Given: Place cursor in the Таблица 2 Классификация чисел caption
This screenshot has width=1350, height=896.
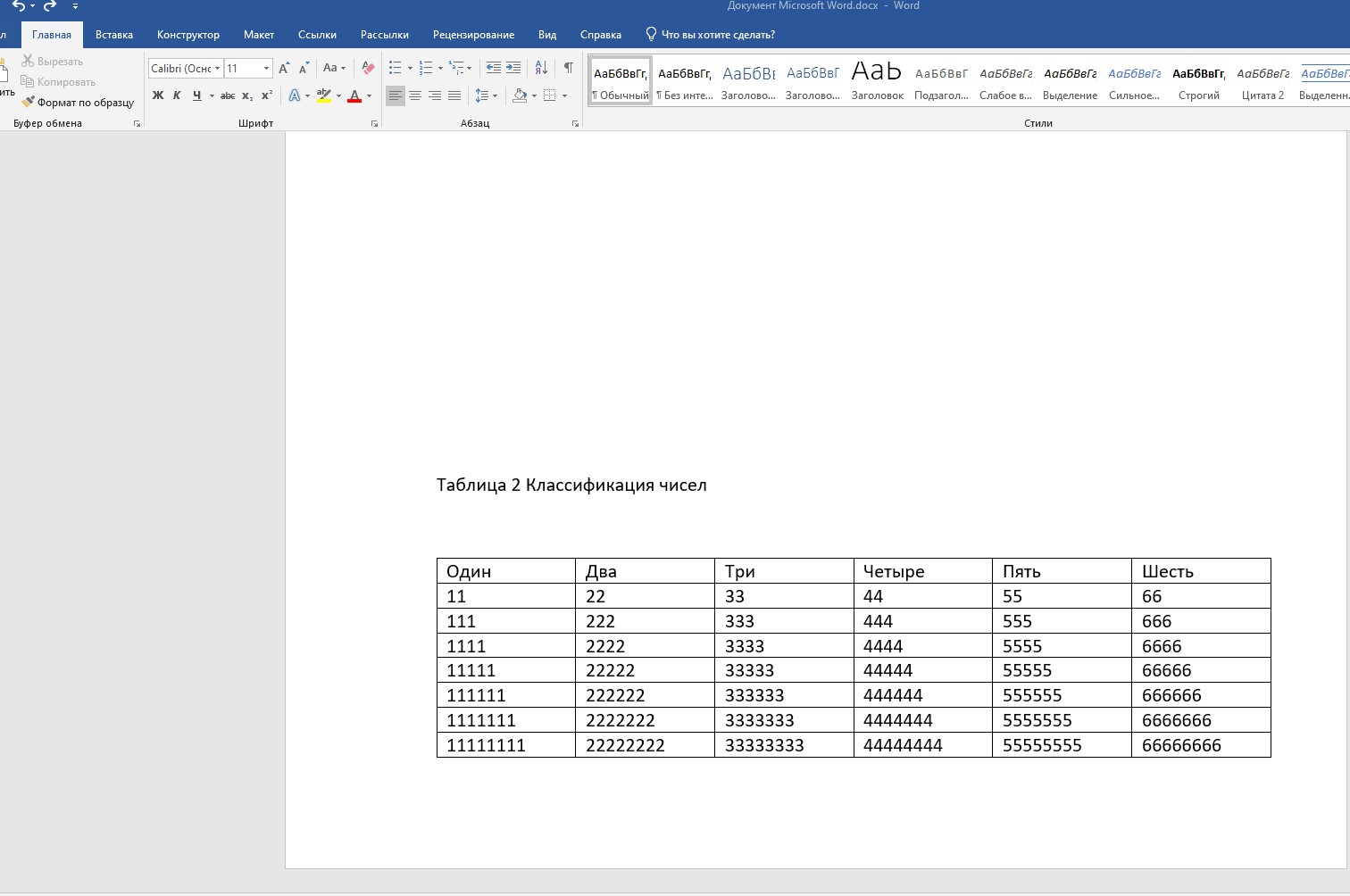Looking at the screenshot, I should (x=571, y=485).
